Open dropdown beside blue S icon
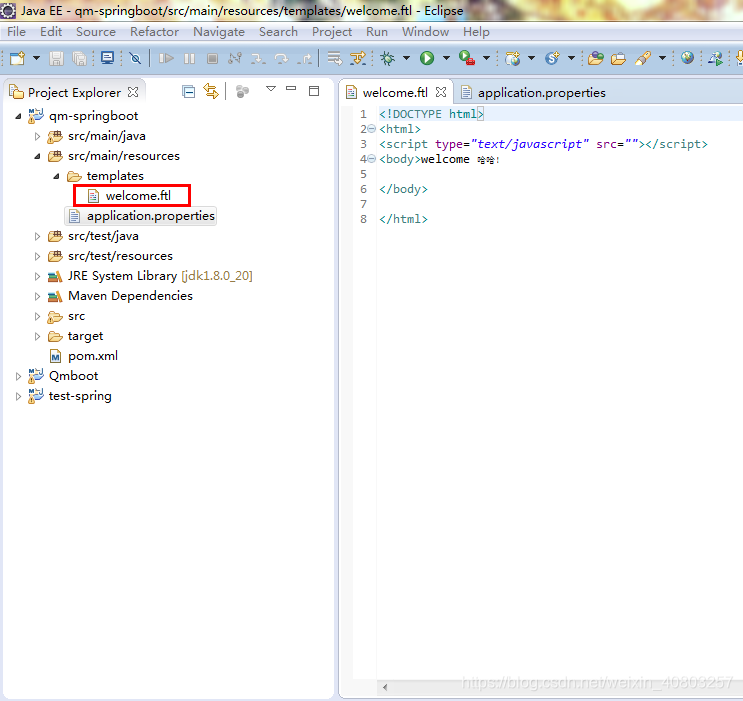This screenshot has height=701, width=743. [x=571, y=58]
